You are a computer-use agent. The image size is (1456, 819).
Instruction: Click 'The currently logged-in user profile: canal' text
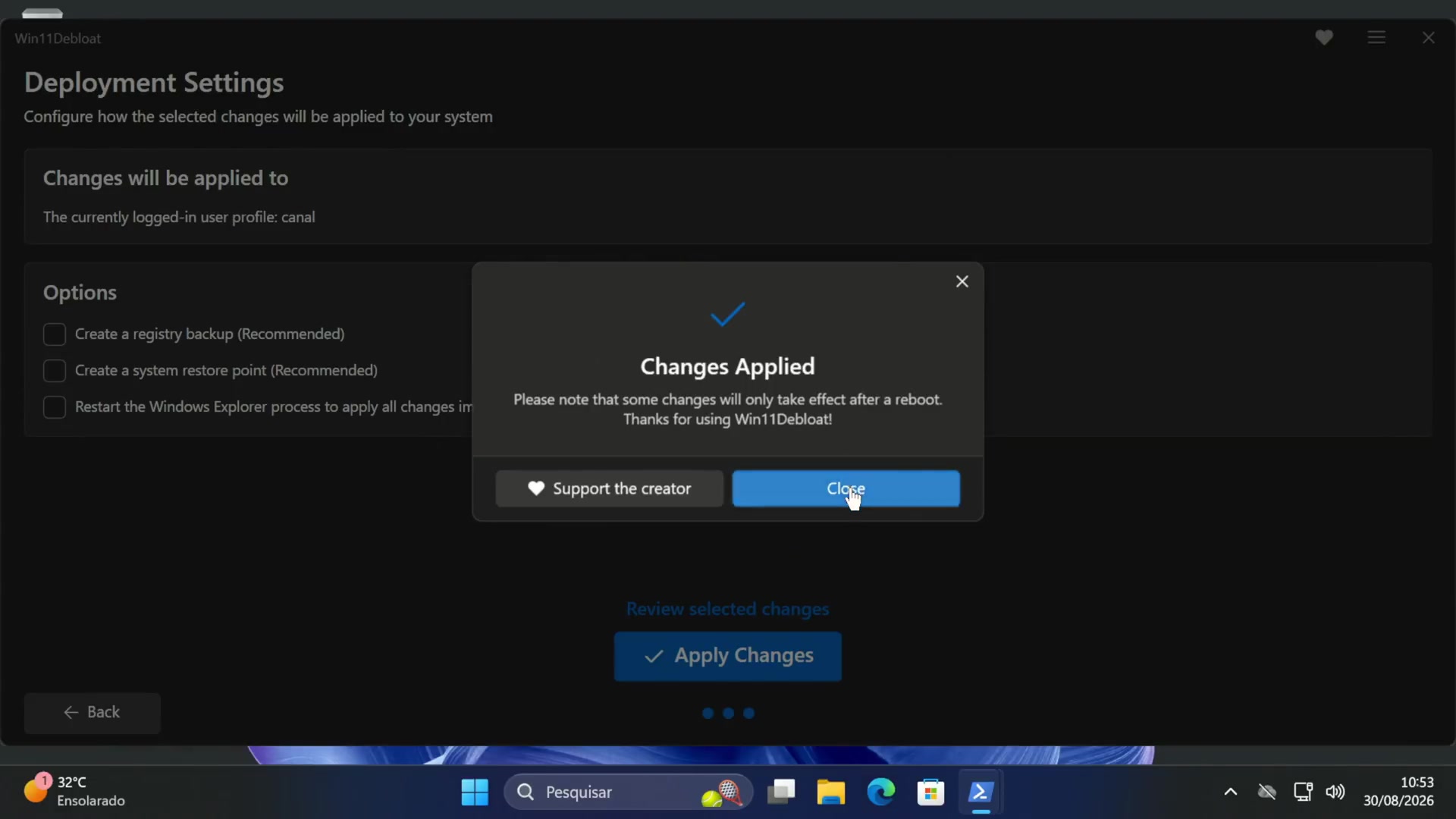click(179, 217)
